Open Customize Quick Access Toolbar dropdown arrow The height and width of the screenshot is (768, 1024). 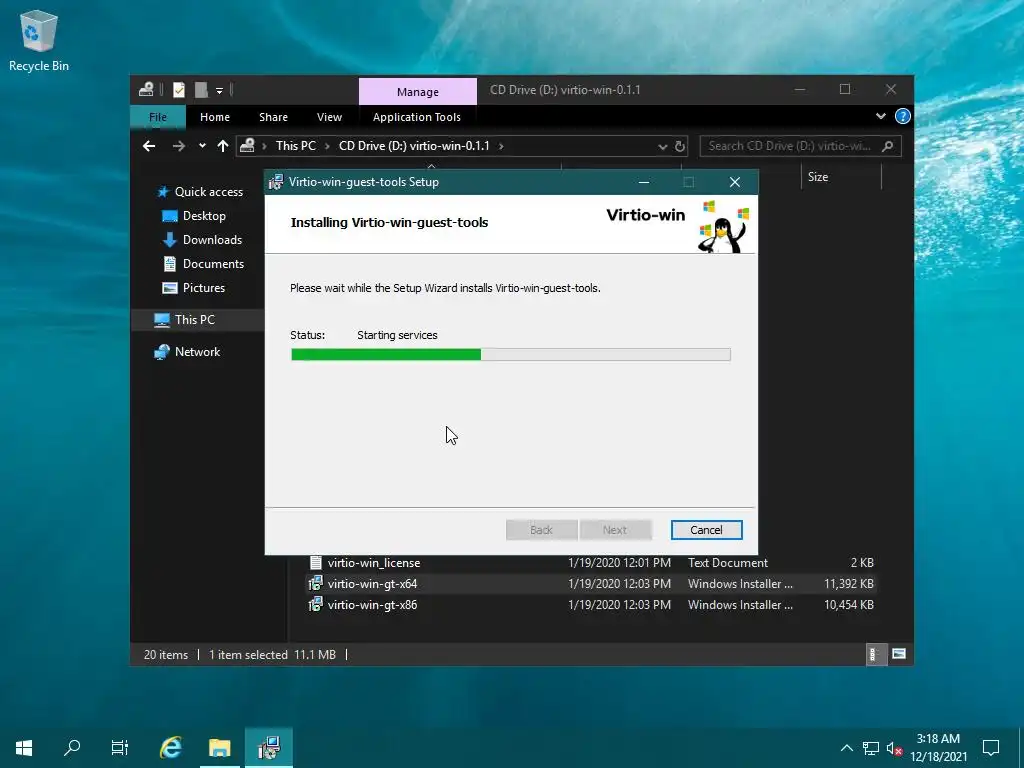[x=219, y=90]
